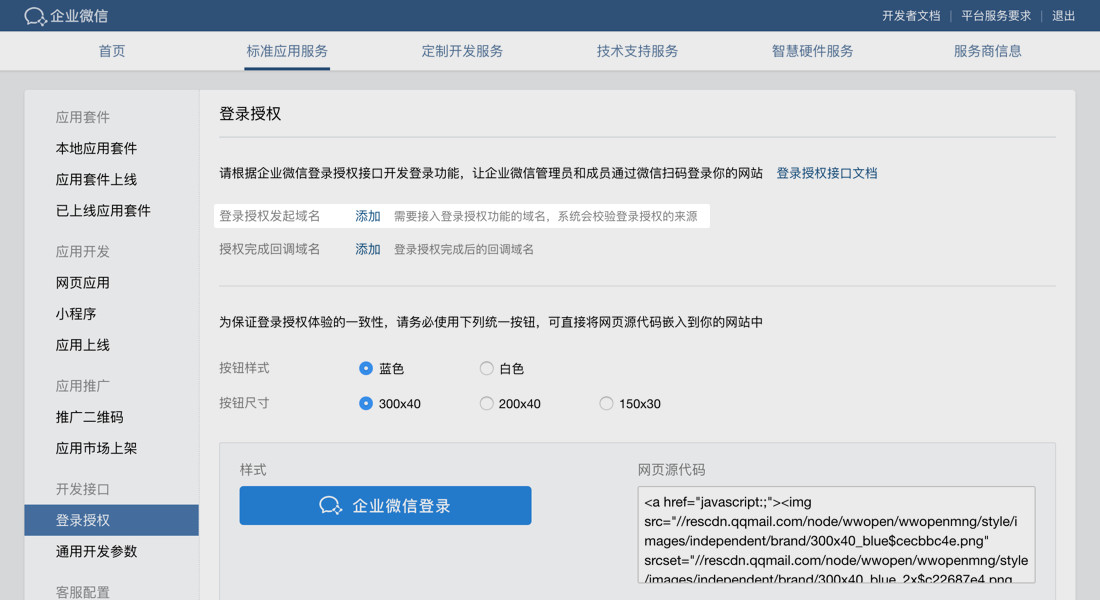Click the 企业微信 logo in header
The height and width of the screenshot is (600, 1100).
[x=66, y=15]
